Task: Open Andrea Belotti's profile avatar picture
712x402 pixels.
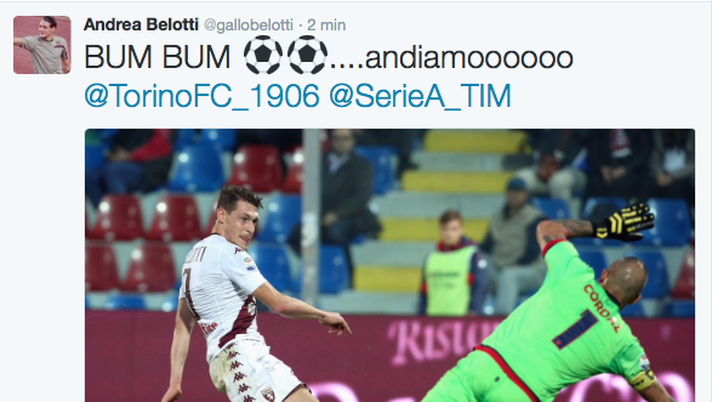Action: pyautogui.click(x=42, y=45)
